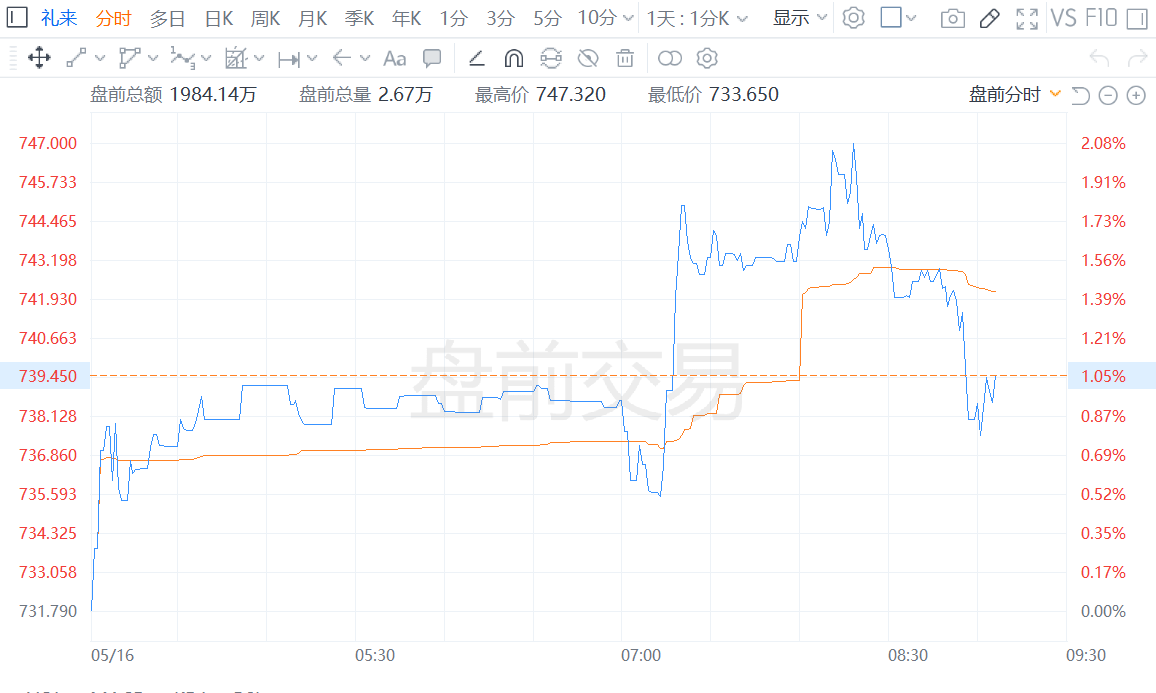Click the trash icon to delete drawings

click(625, 59)
